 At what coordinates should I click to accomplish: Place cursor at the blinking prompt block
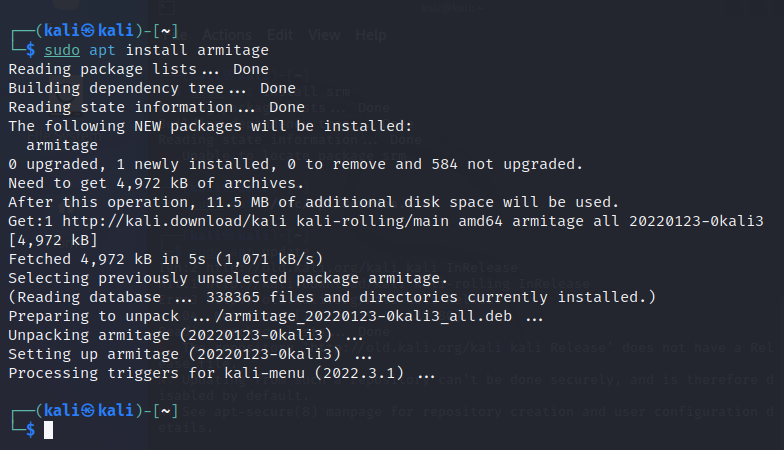[48, 430]
